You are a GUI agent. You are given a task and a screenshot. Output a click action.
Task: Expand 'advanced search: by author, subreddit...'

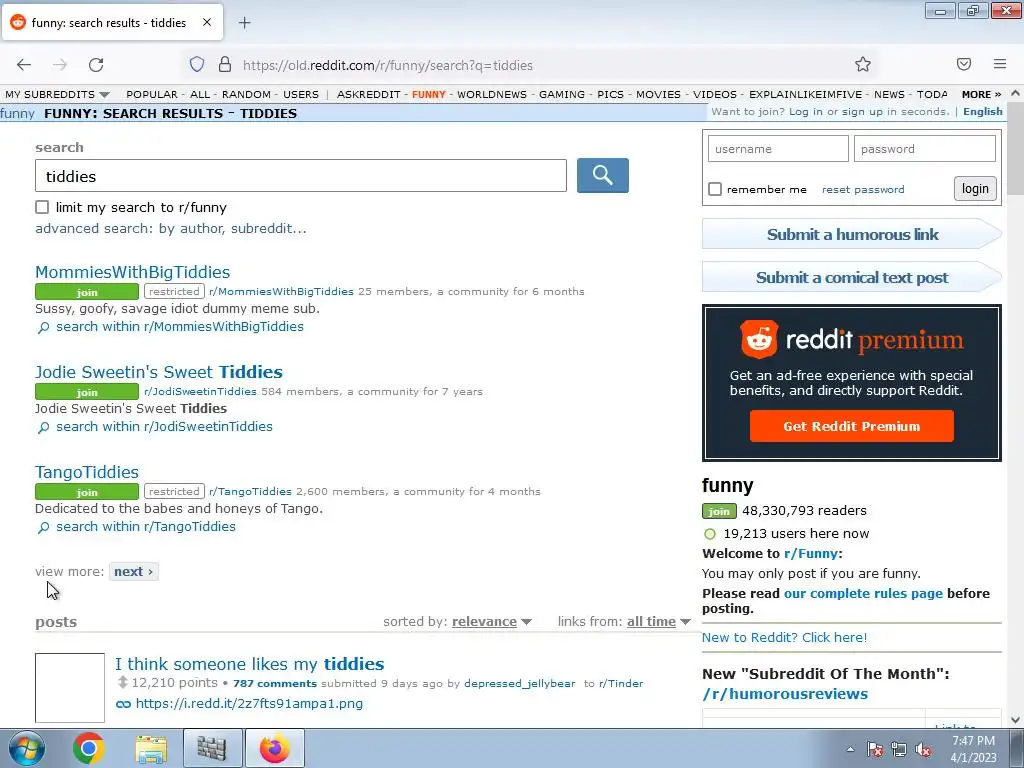pyautogui.click(x=170, y=229)
